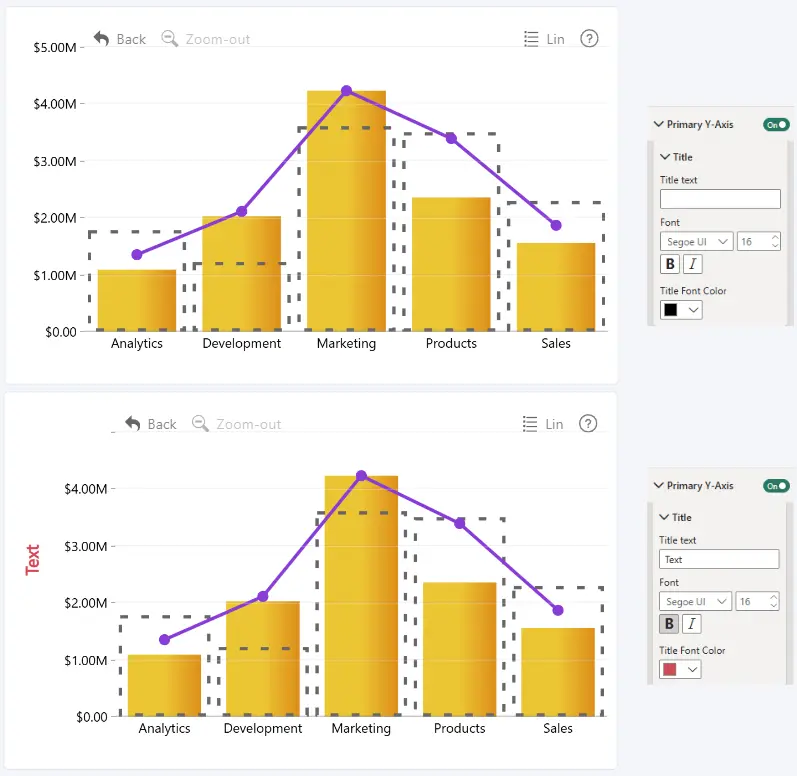Open the help question mark in the bottom chart
This screenshot has width=797, height=776.
(588, 423)
